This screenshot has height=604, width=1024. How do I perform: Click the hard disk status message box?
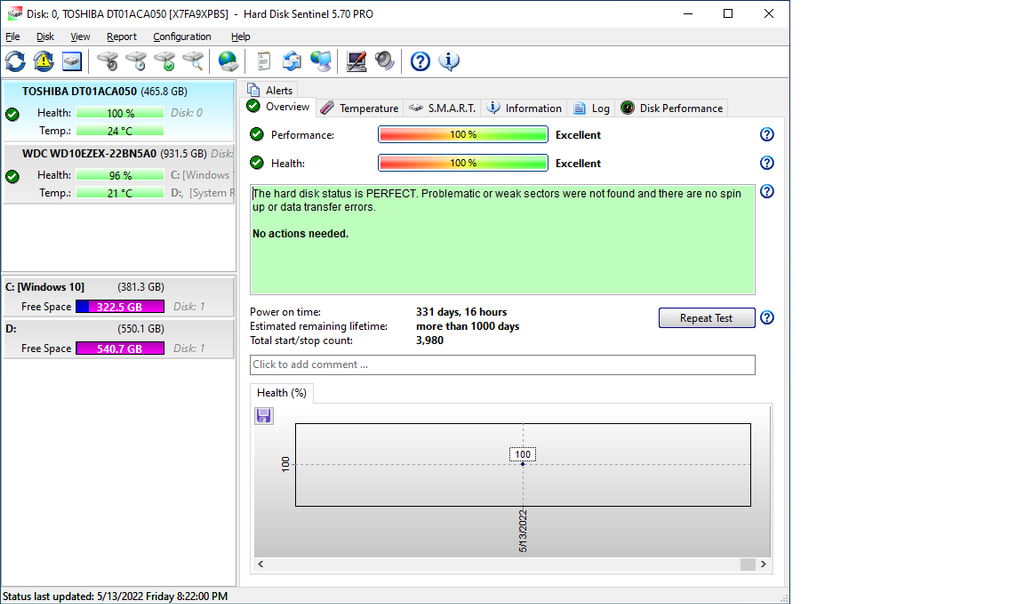click(x=502, y=239)
